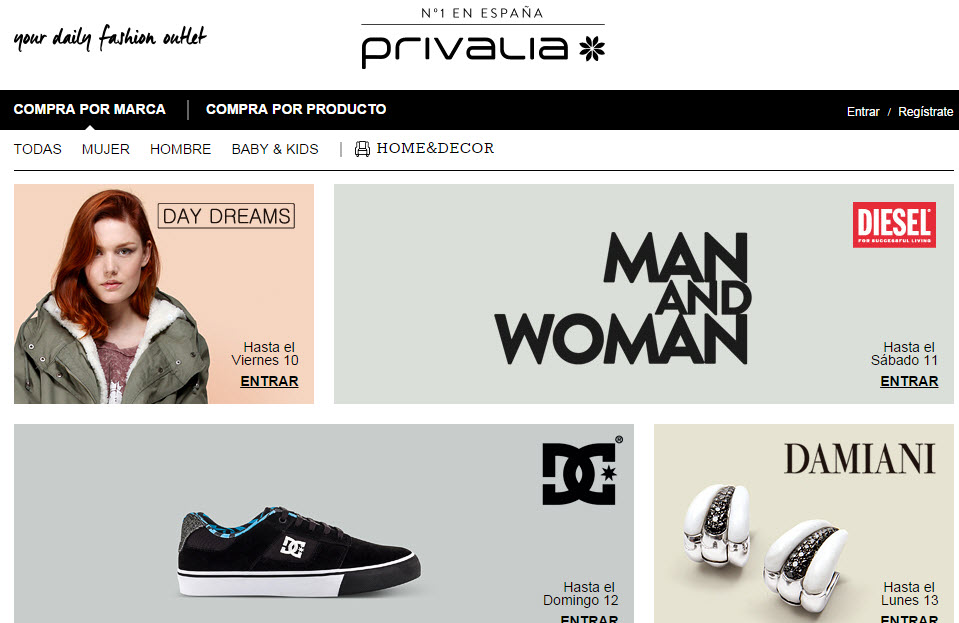Click 'your daily fashion outlet' slogan
959x623 pixels.
[x=110, y=38]
